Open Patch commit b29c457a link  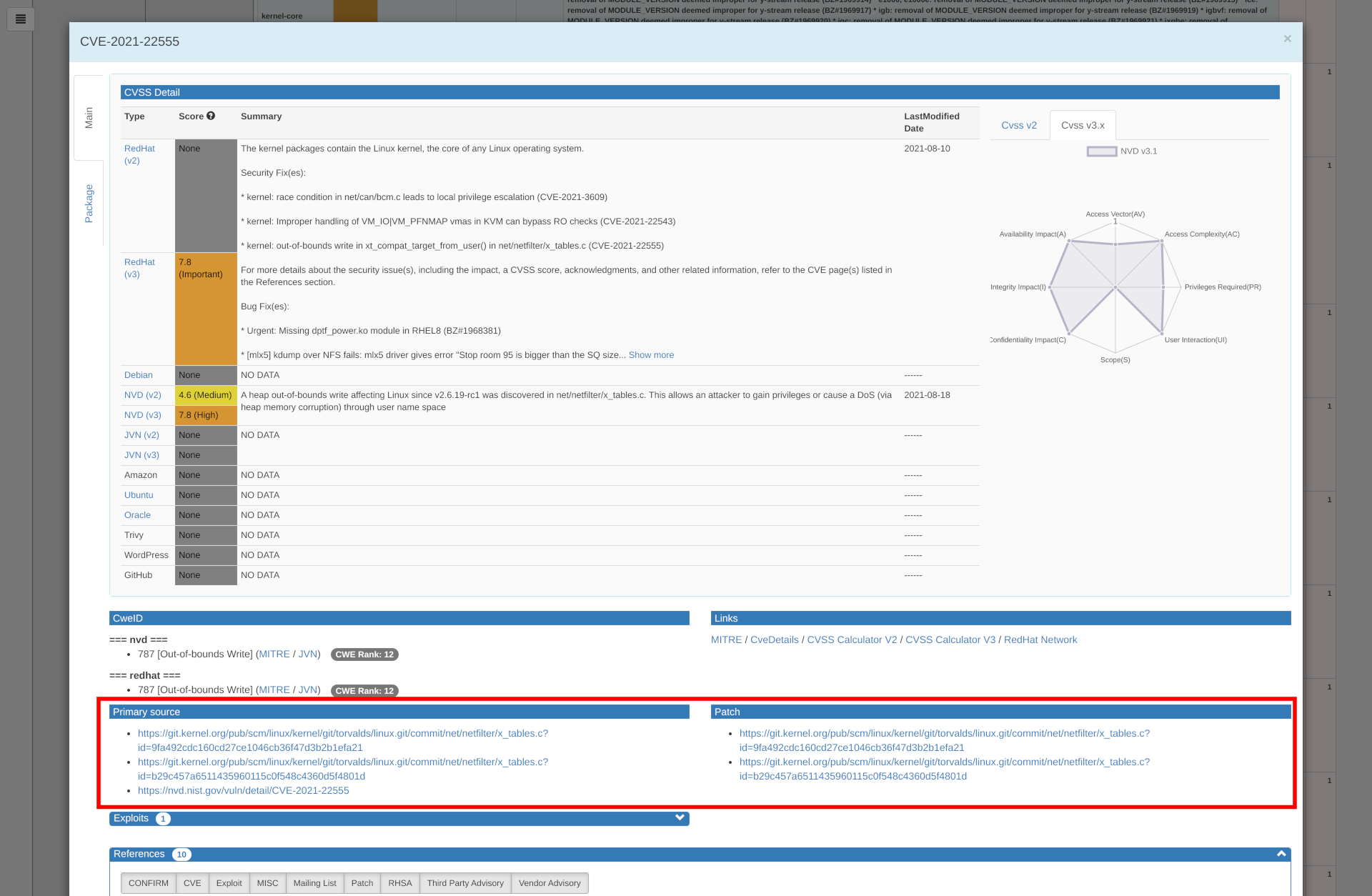[x=945, y=770]
